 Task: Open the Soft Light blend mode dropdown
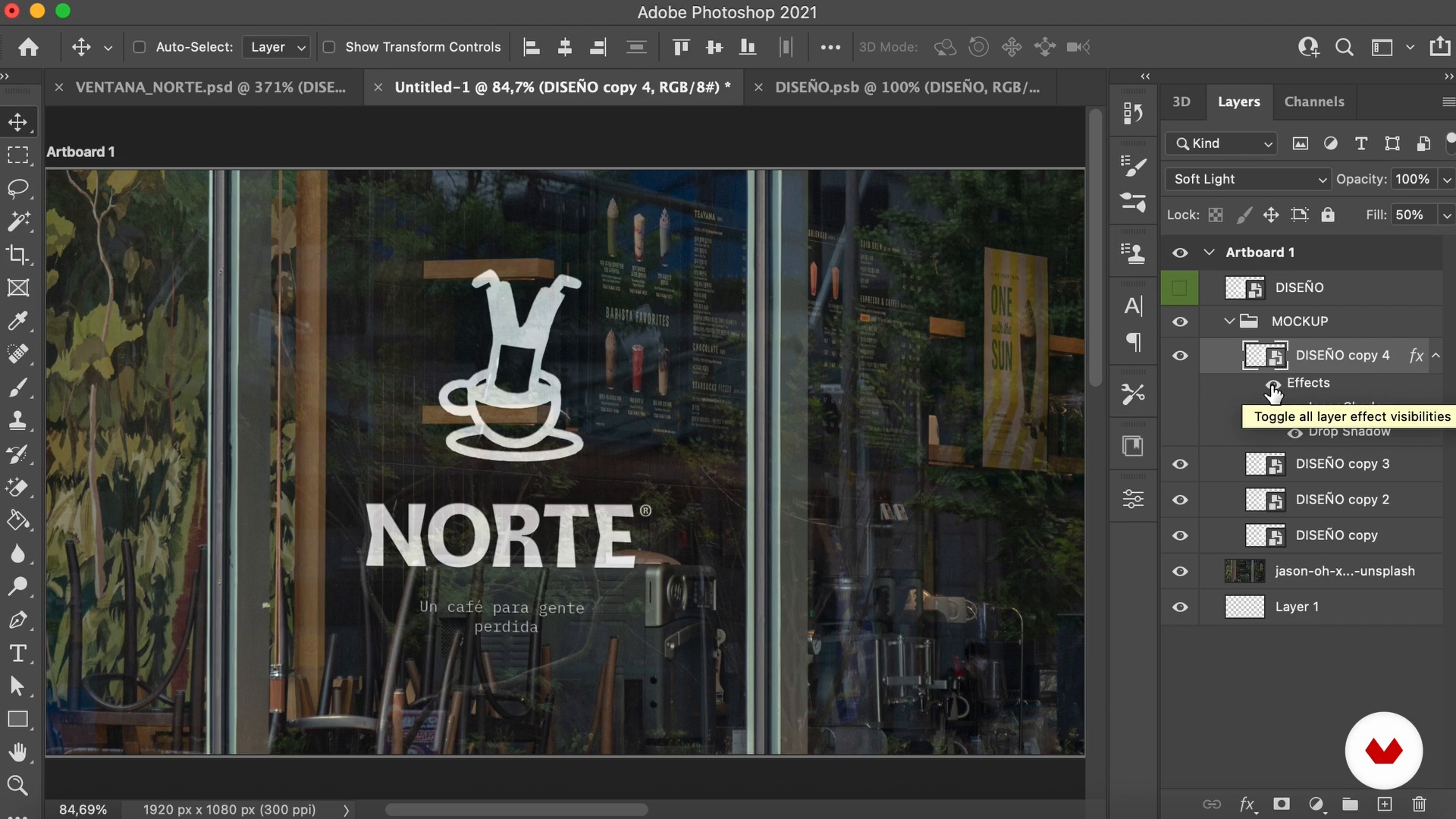[x=1247, y=179]
